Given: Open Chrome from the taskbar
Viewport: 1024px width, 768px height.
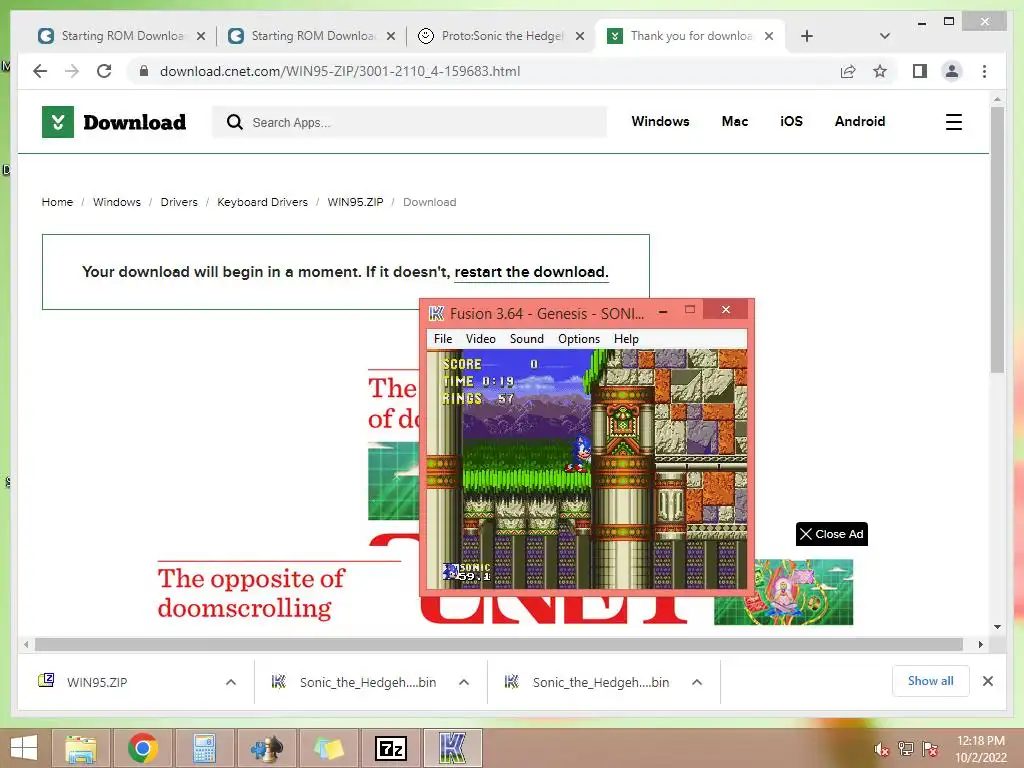Looking at the screenshot, I should [x=142, y=748].
